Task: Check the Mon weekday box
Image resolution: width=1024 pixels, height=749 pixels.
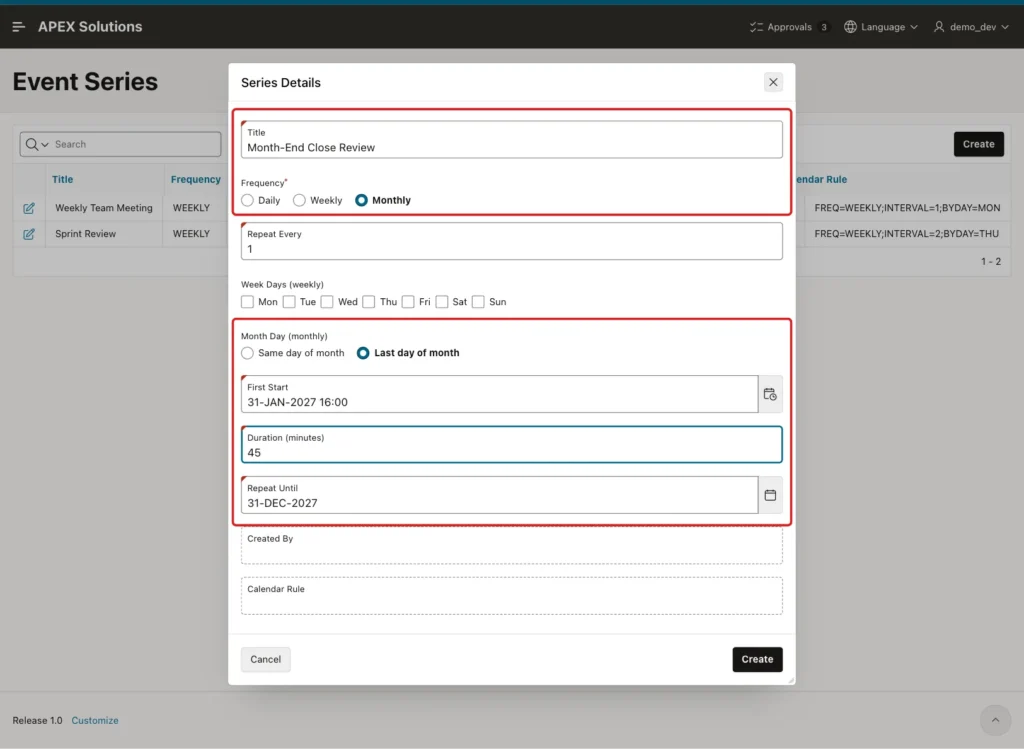Action: tap(247, 302)
